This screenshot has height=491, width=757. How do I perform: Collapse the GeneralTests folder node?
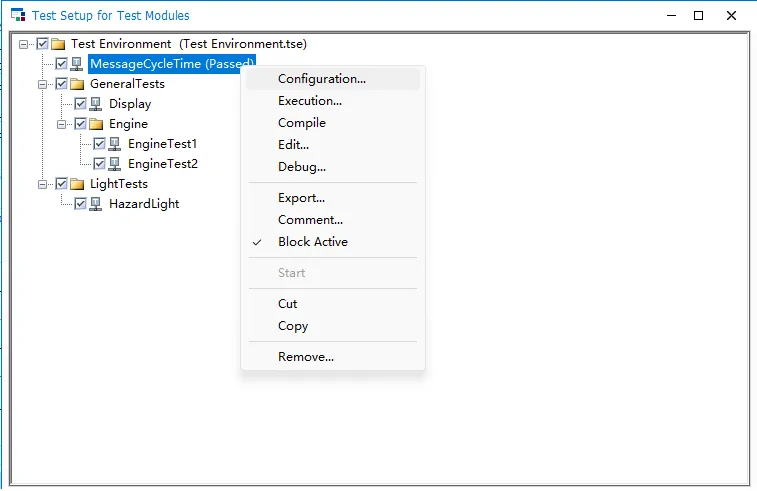tap(42, 84)
